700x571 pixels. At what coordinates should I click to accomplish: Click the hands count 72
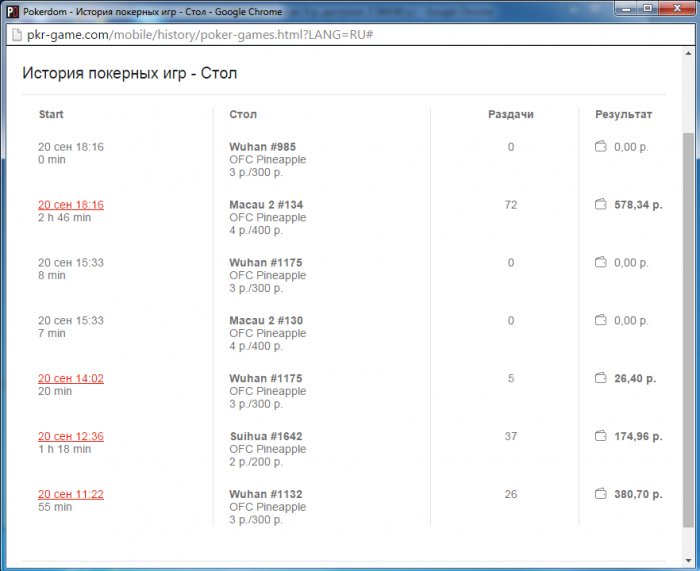point(511,205)
